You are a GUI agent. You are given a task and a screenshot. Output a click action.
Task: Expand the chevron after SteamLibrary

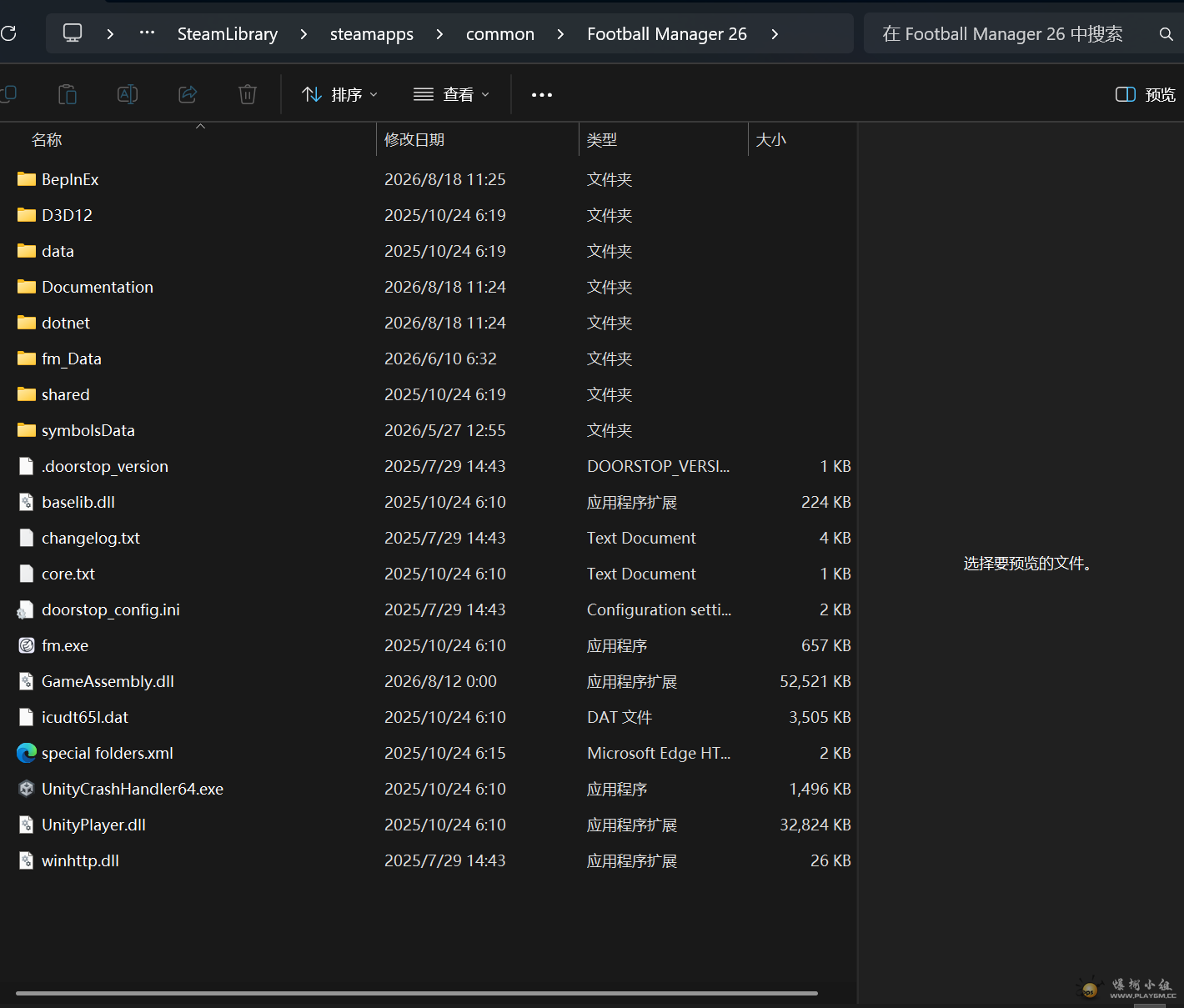click(304, 34)
